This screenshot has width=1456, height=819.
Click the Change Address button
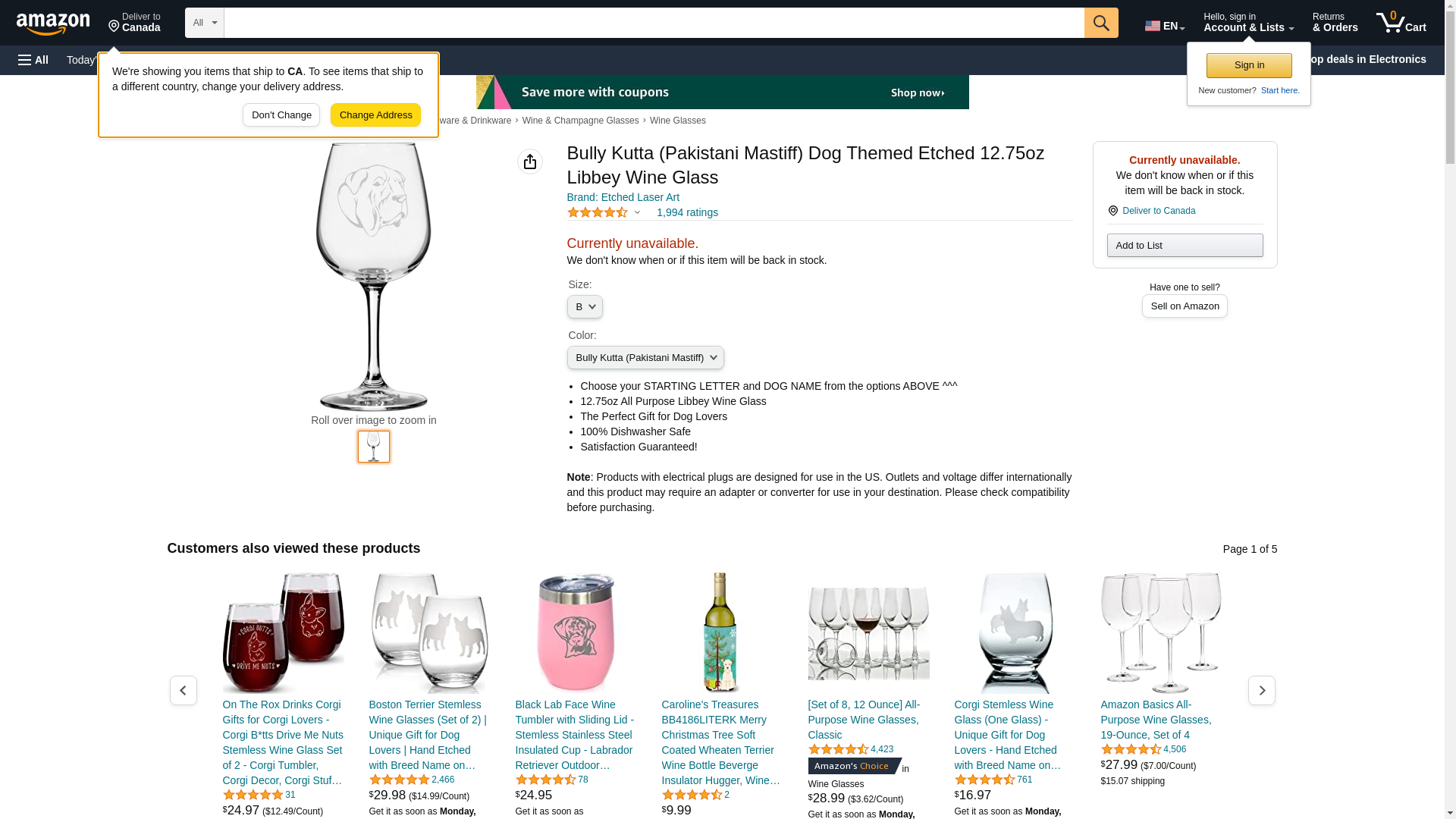[376, 115]
